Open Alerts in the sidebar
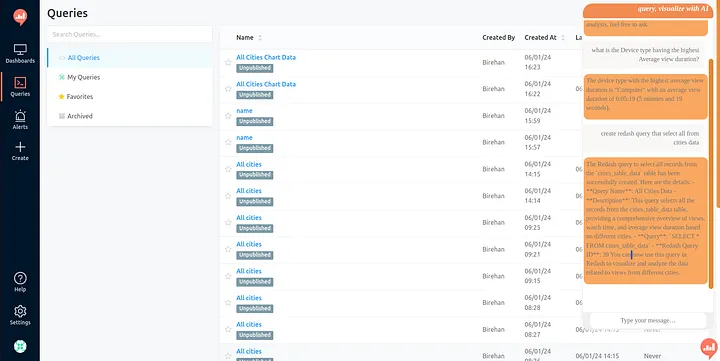720x361 pixels. click(x=20, y=120)
